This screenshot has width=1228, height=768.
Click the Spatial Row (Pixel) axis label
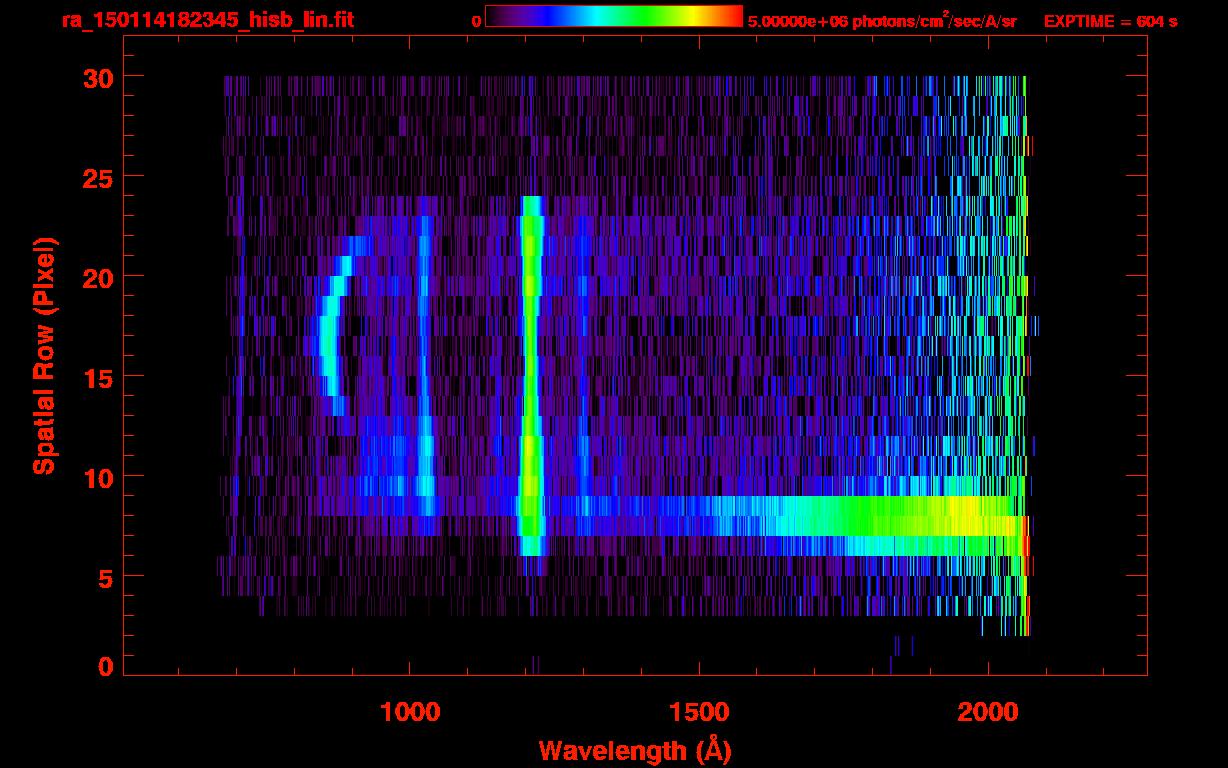[x=43, y=355]
